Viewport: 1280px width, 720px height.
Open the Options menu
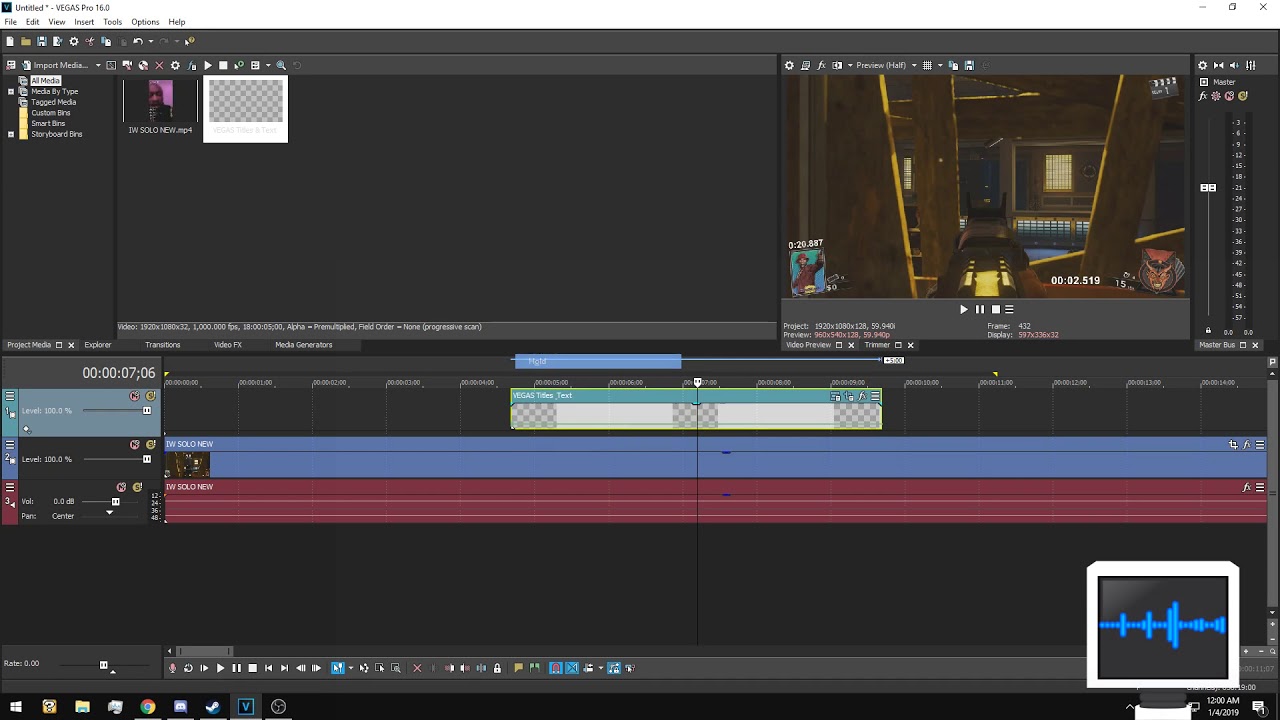point(145,22)
